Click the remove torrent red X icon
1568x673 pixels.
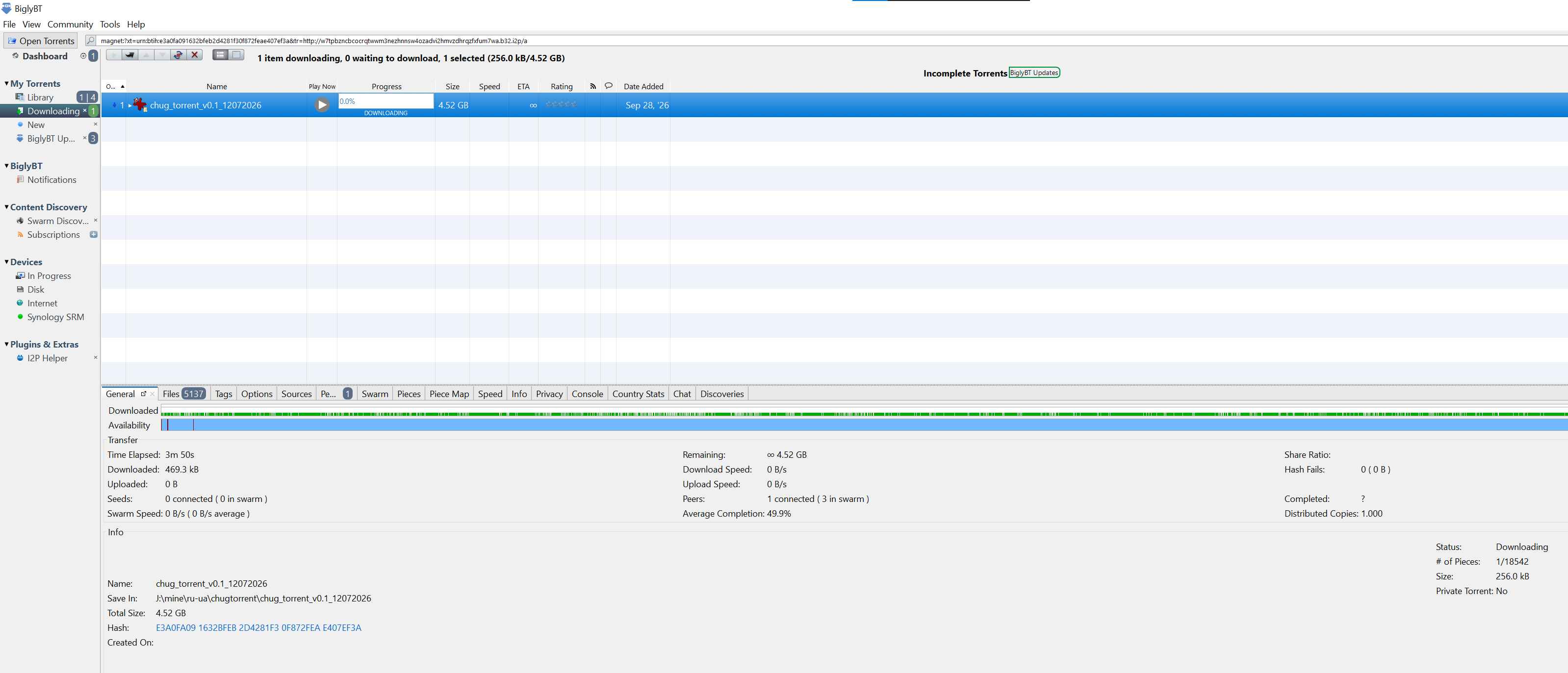[x=195, y=55]
